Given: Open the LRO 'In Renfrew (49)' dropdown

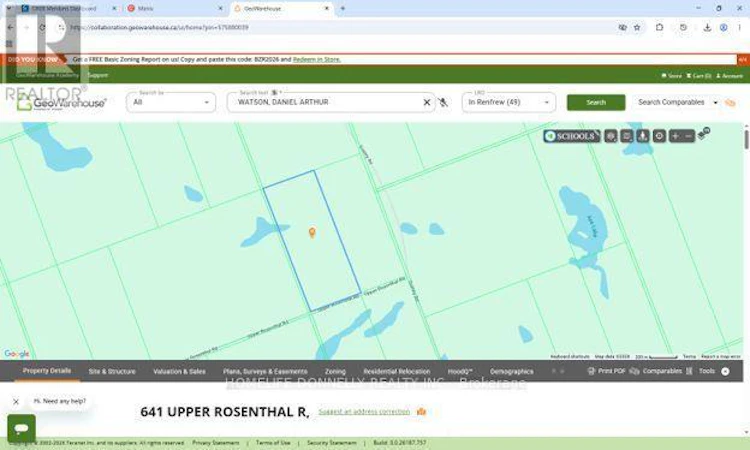Looking at the screenshot, I should pyautogui.click(x=508, y=102).
